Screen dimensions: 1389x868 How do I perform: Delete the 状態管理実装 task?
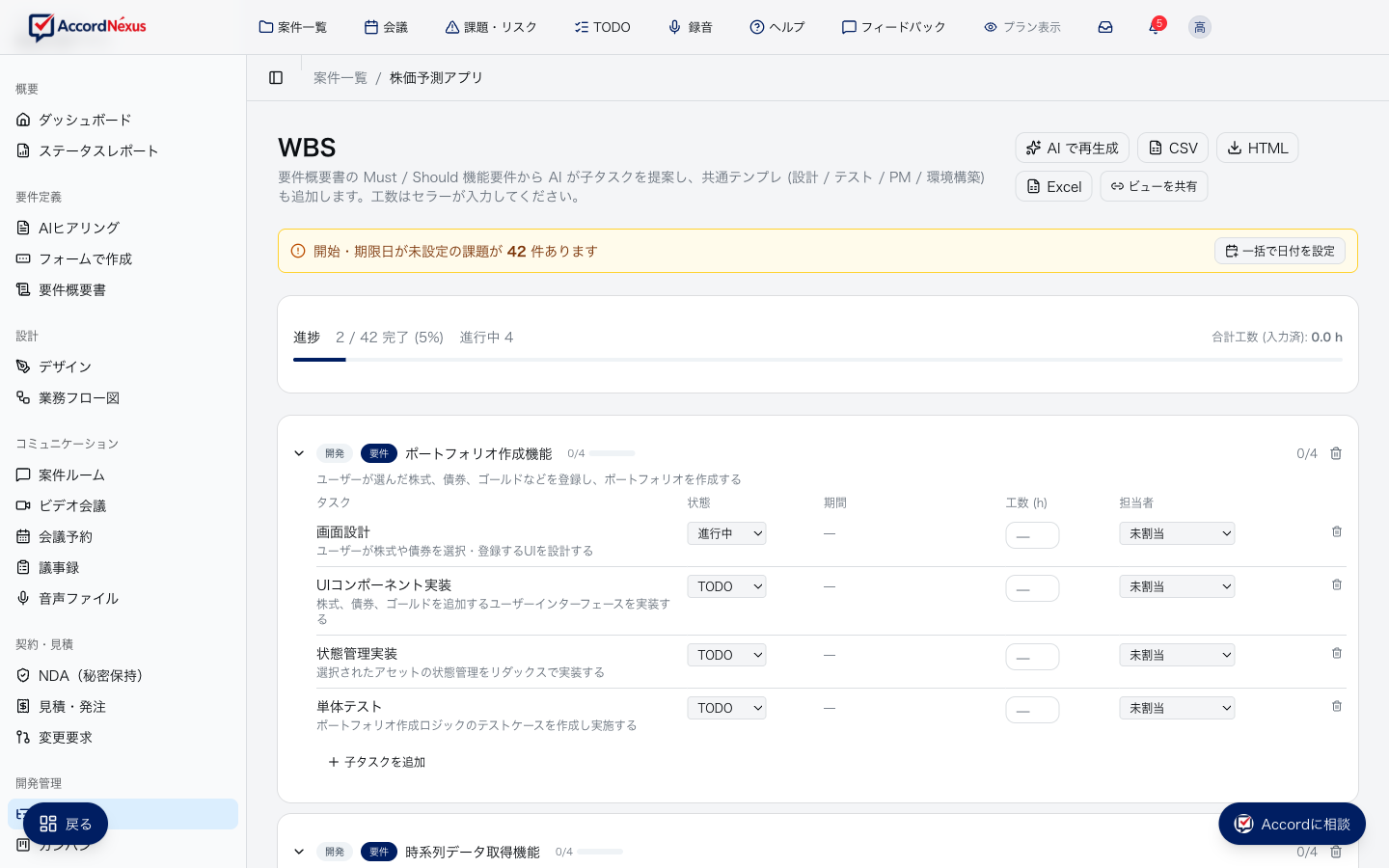click(x=1337, y=653)
